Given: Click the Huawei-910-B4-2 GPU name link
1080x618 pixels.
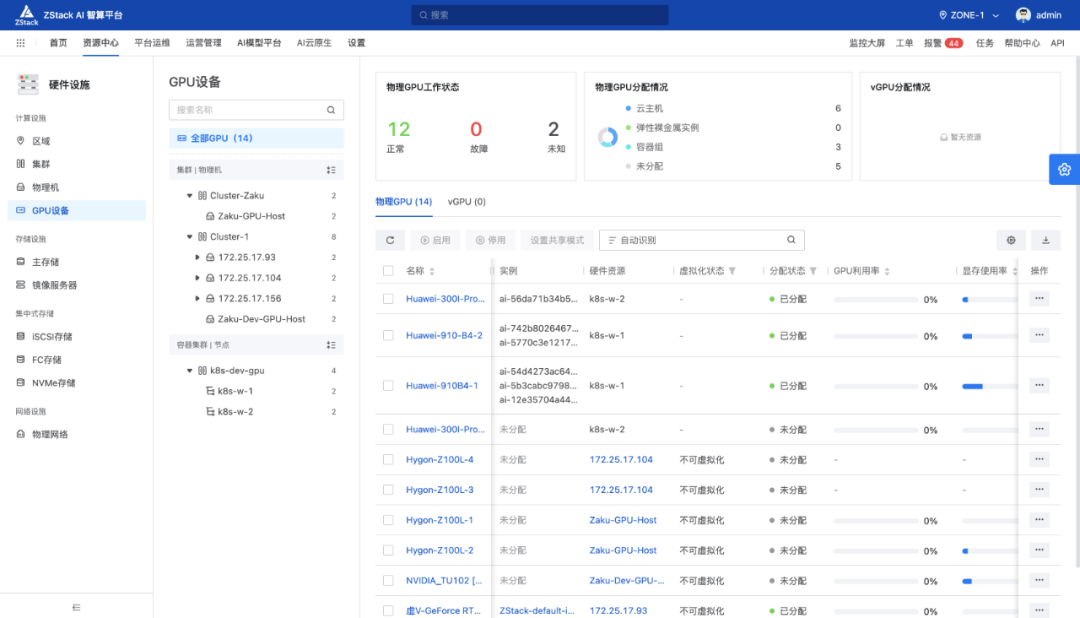Looking at the screenshot, I should point(444,336).
